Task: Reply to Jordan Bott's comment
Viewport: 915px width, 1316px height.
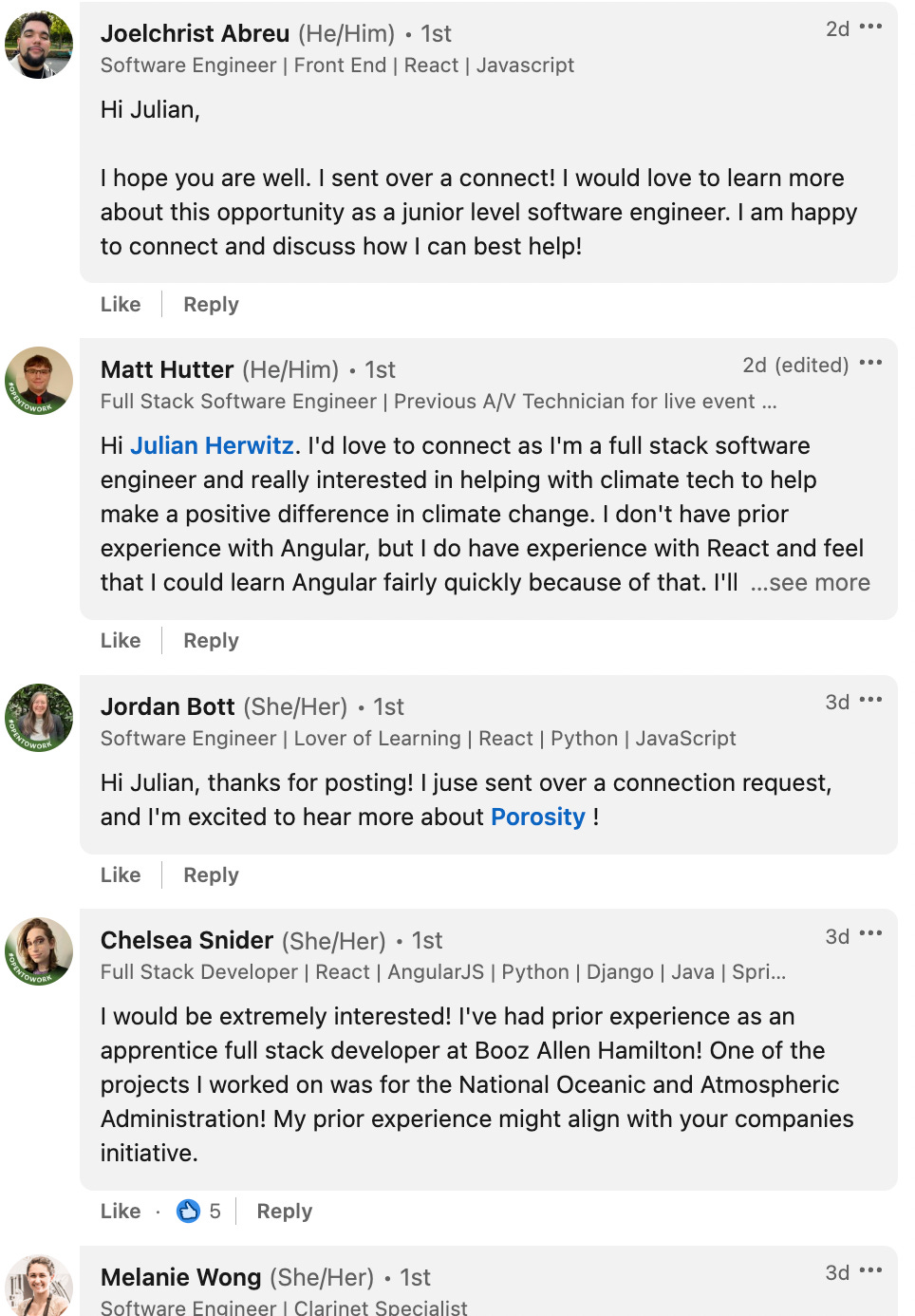Action: [211, 875]
